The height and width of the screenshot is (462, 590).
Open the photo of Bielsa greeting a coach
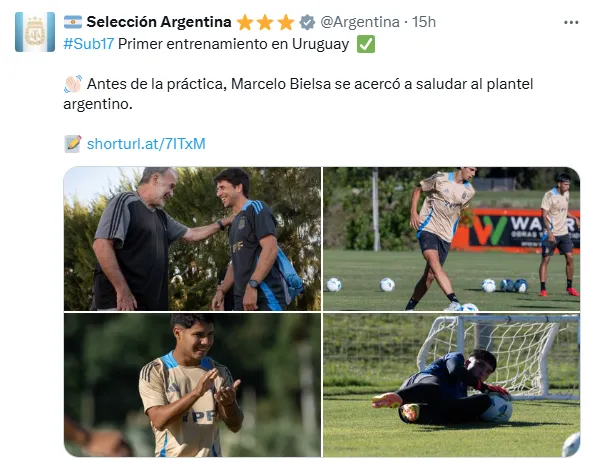[192, 239]
